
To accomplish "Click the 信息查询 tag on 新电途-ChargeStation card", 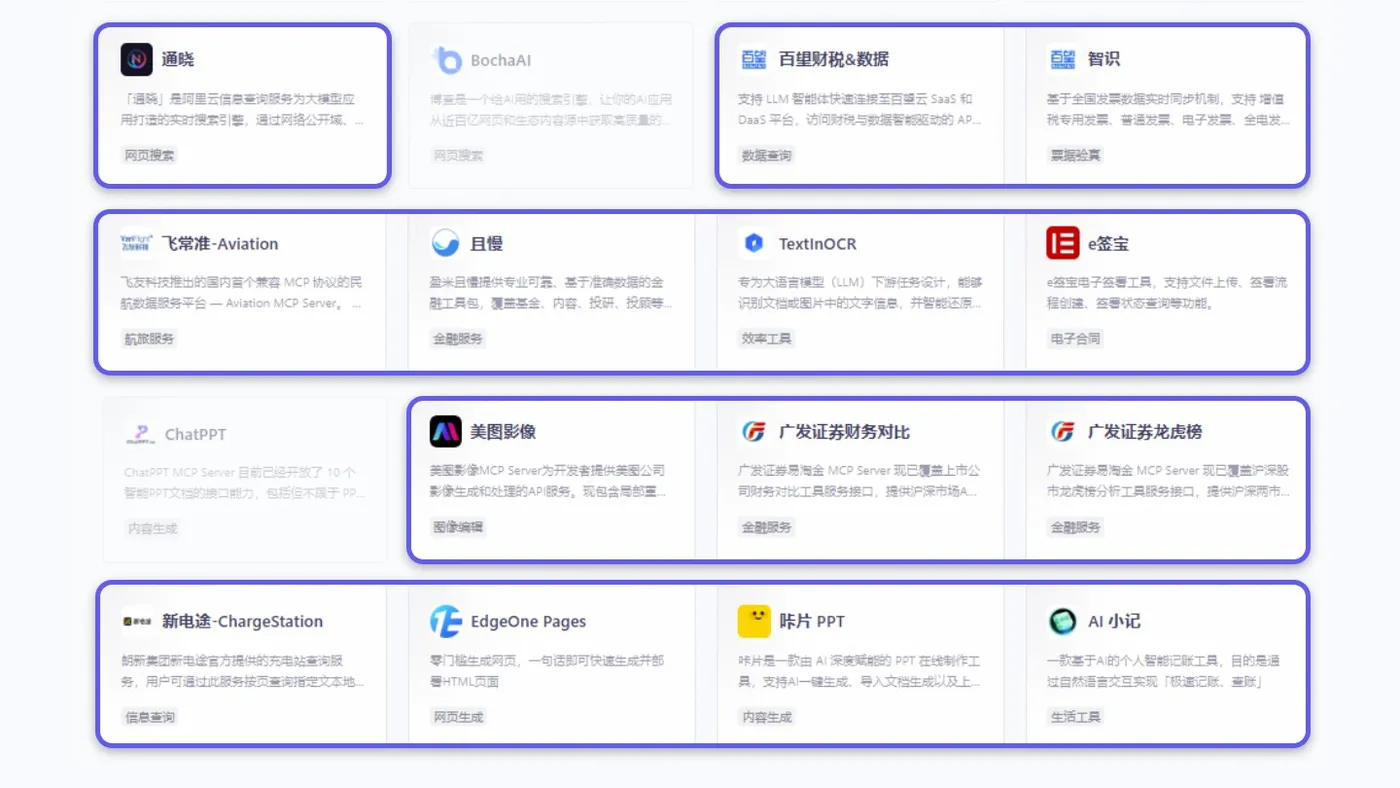I will (150, 717).
